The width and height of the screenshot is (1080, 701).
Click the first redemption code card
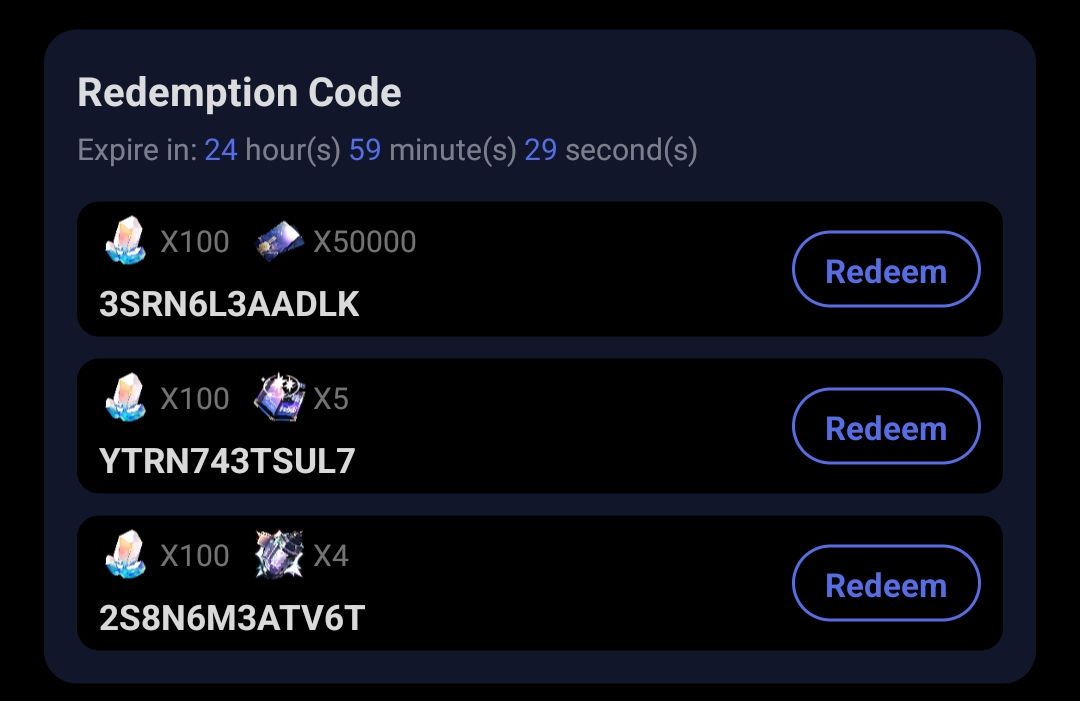540,268
